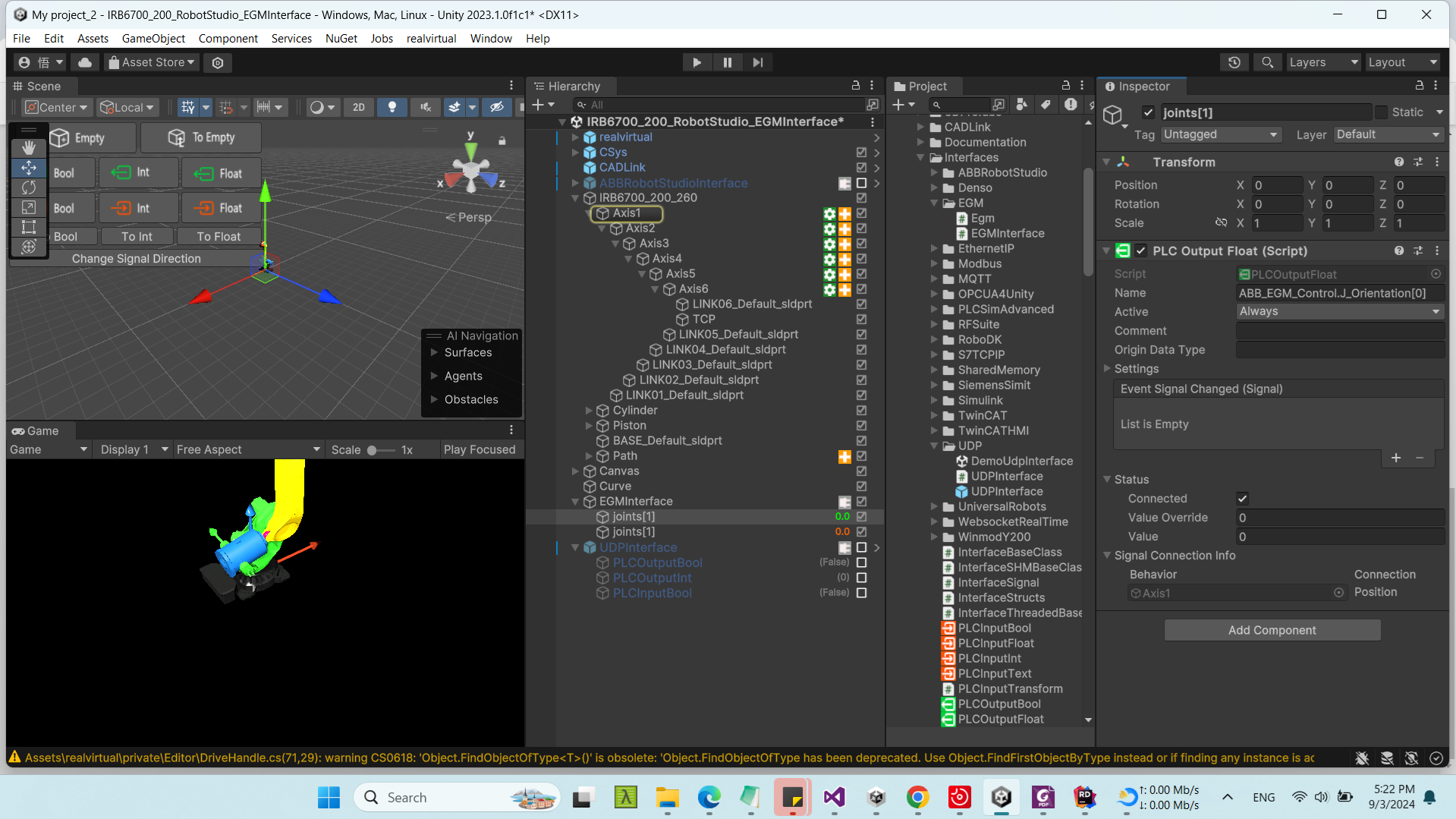
Task: Toggle ABBRobotStudioInterface active checkbox in Hierarchy
Action: [x=861, y=183]
